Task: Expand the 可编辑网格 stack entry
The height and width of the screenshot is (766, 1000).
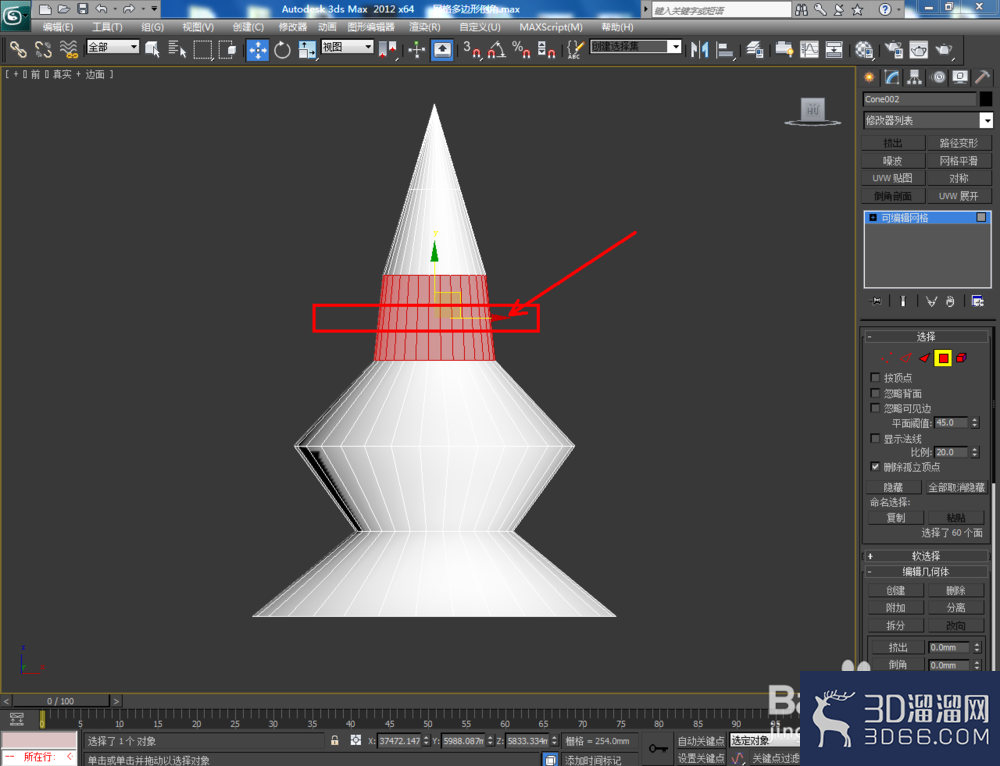Action: point(872,217)
